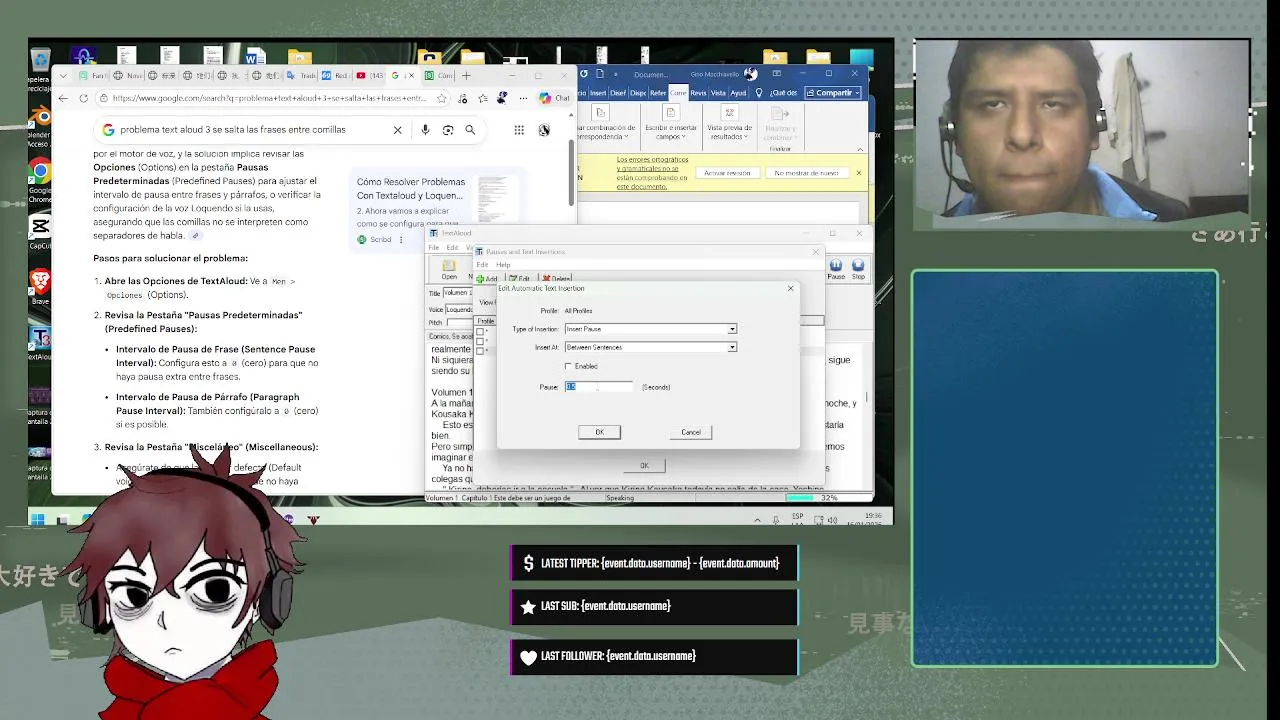Click Edit in Pauses and Text Insertions toolbar
Screen dimensions: 1280x720
click(x=520, y=279)
